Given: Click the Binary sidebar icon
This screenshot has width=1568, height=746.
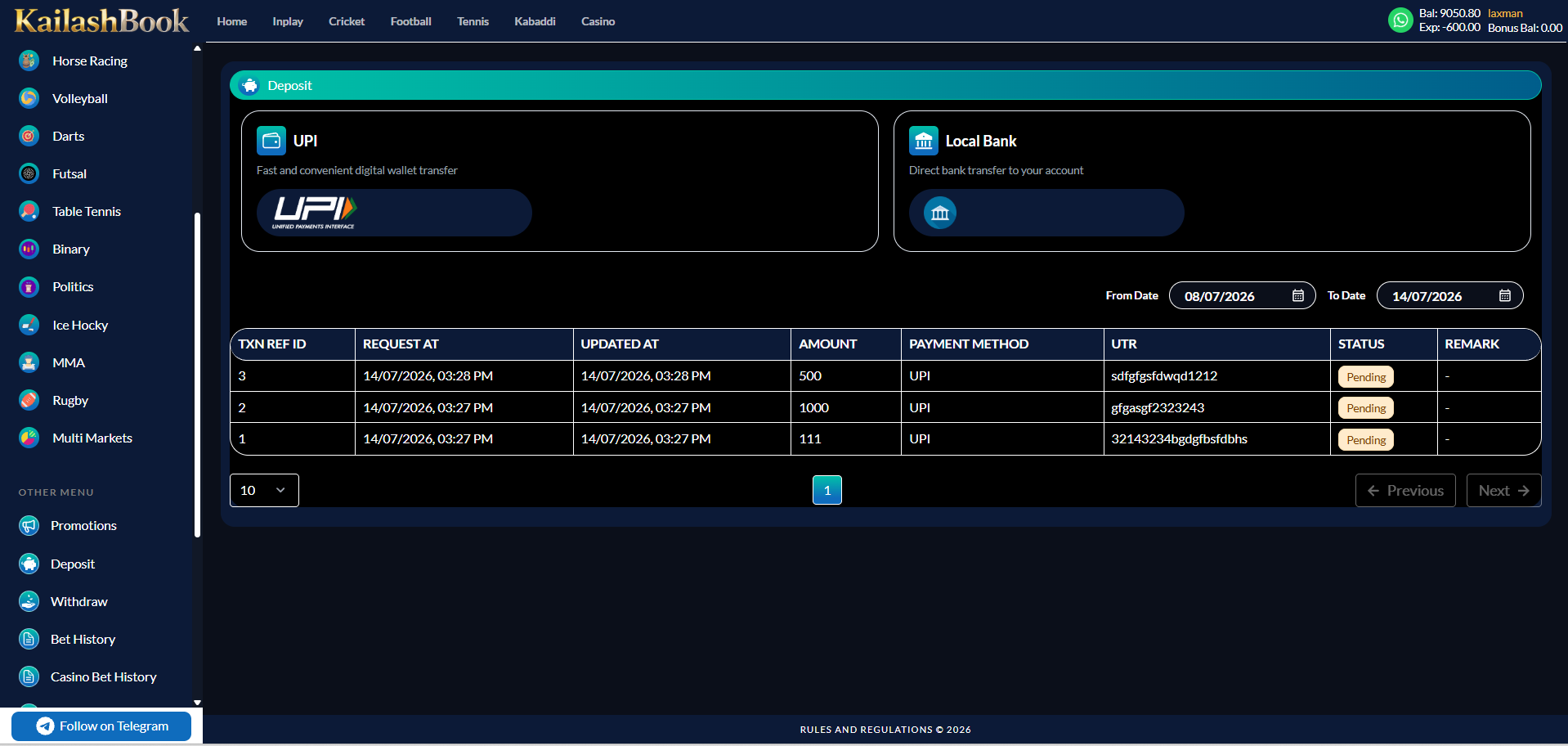Looking at the screenshot, I should pyautogui.click(x=29, y=249).
